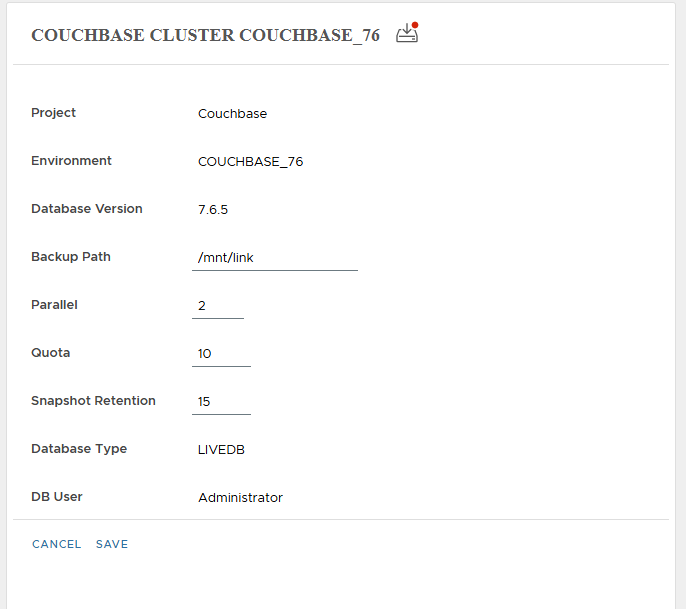Select the Couchbase project value

(x=232, y=114)
